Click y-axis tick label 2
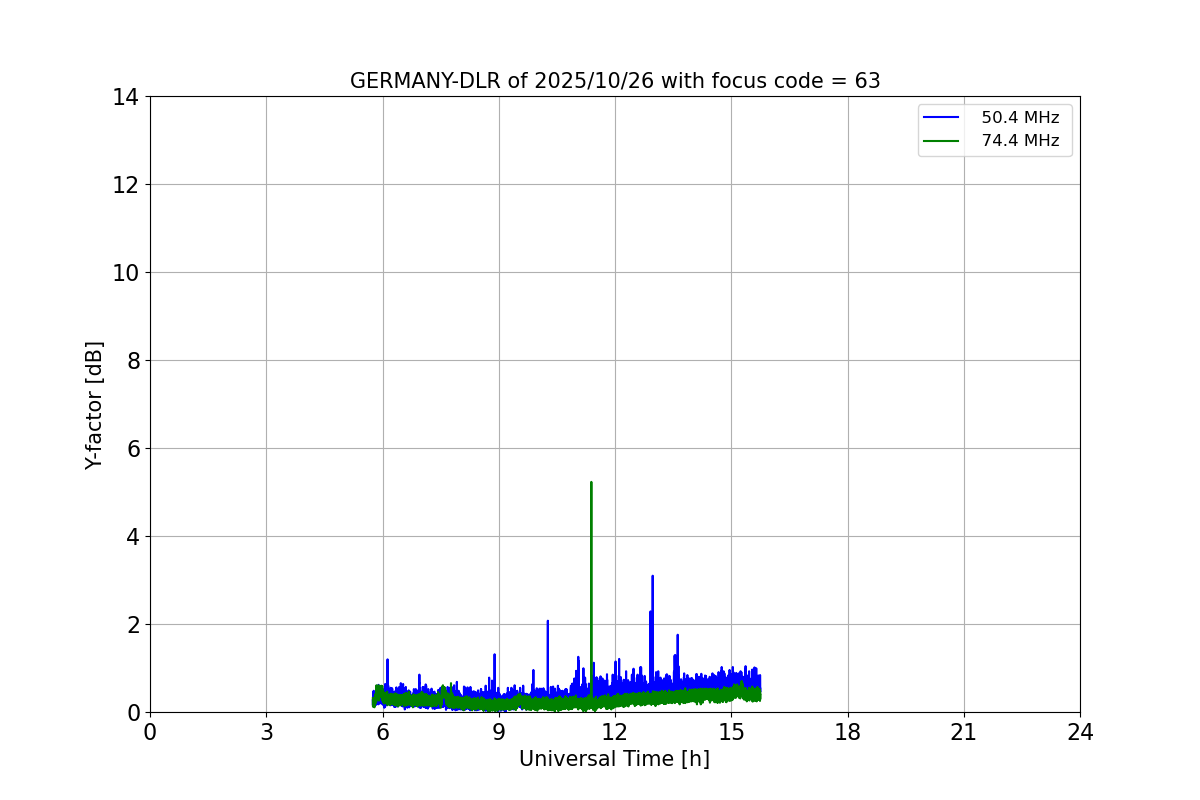 [x=133, y=625]
